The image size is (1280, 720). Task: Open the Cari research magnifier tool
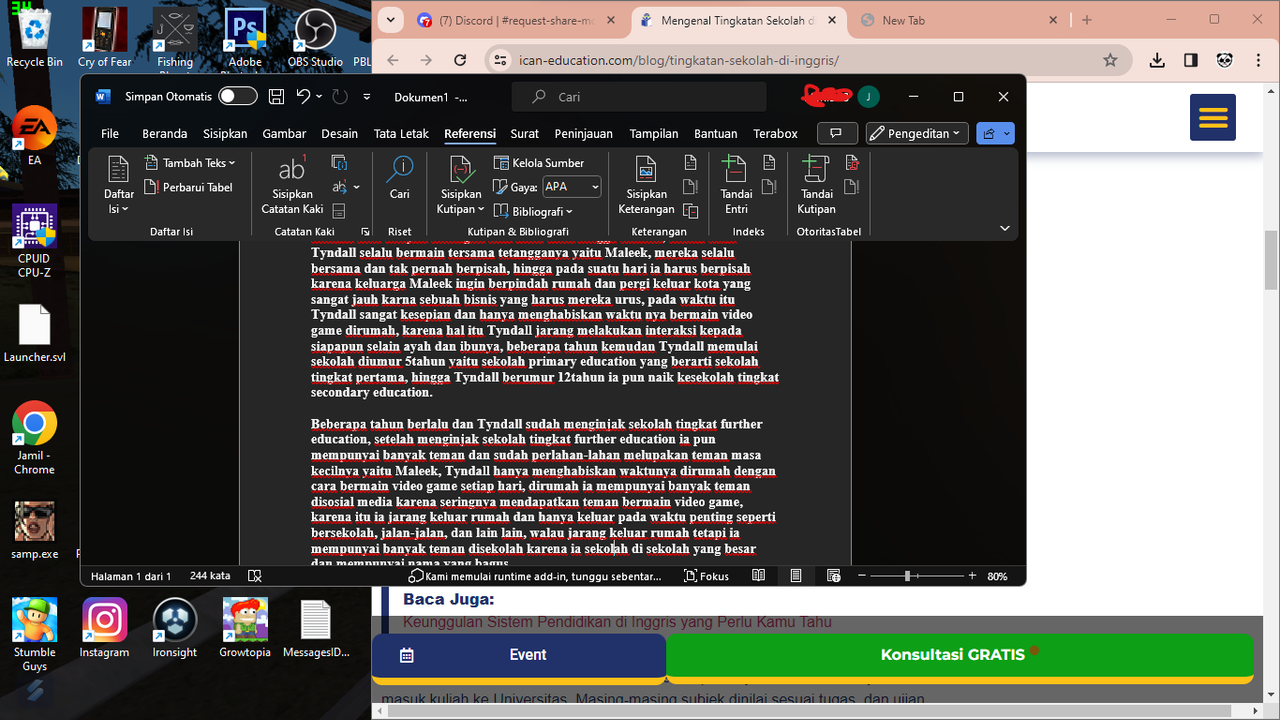(400, 178)
